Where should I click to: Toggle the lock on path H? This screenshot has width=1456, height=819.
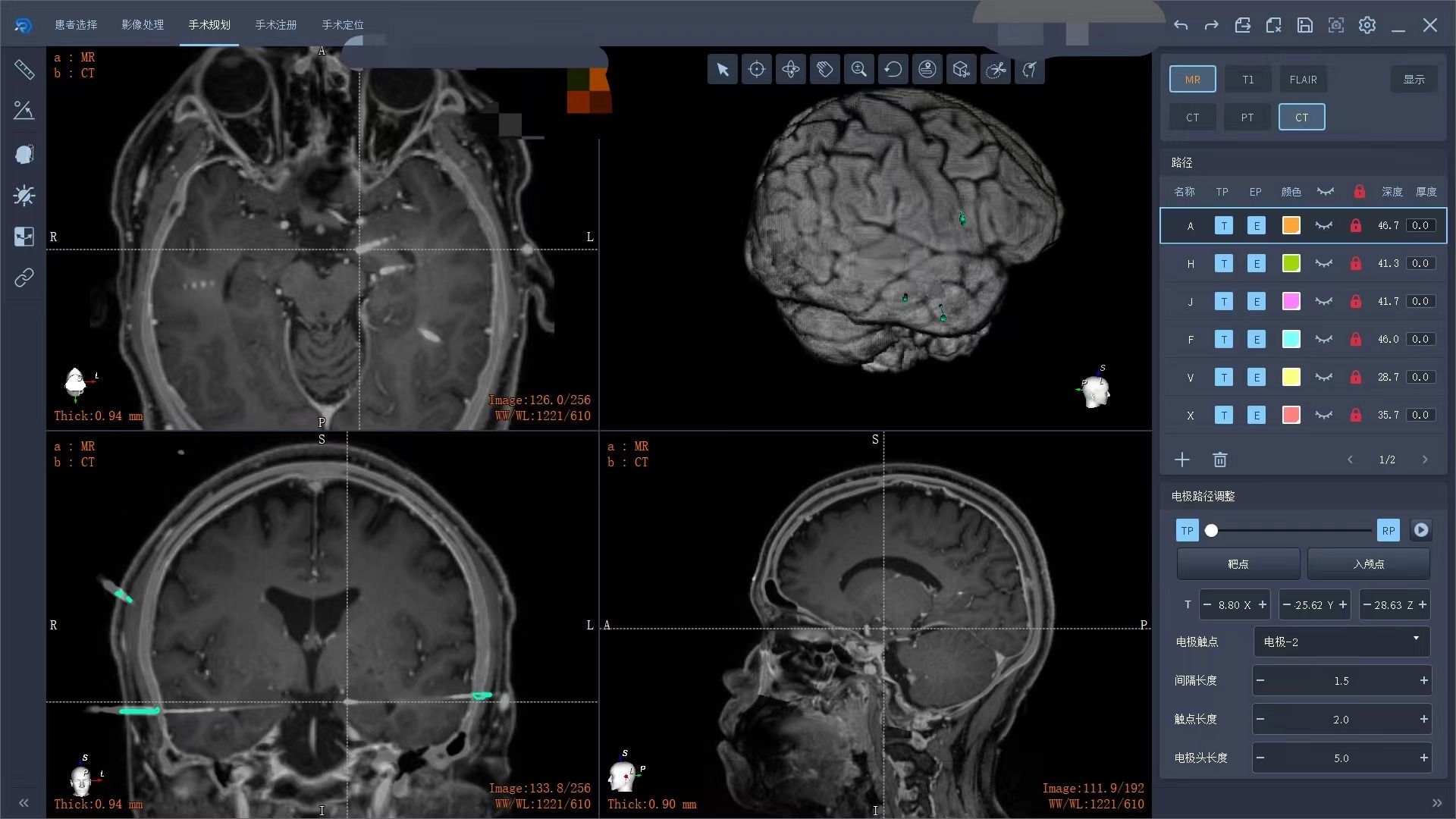pos(1356,264)
